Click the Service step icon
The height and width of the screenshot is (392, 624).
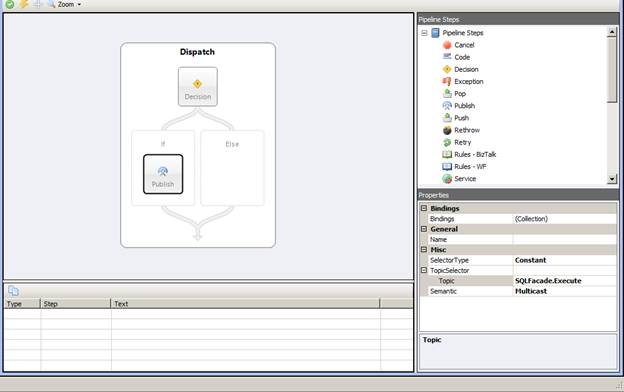447,179
